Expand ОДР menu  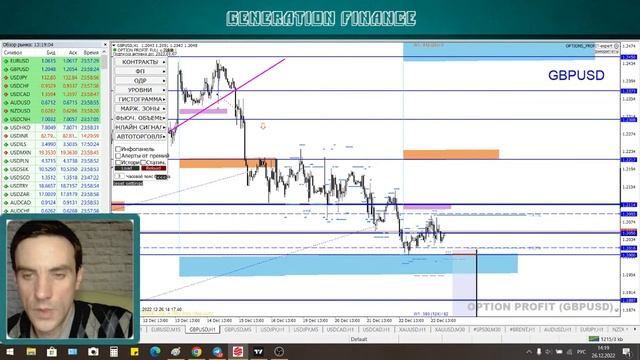click(x=140, y=80)
